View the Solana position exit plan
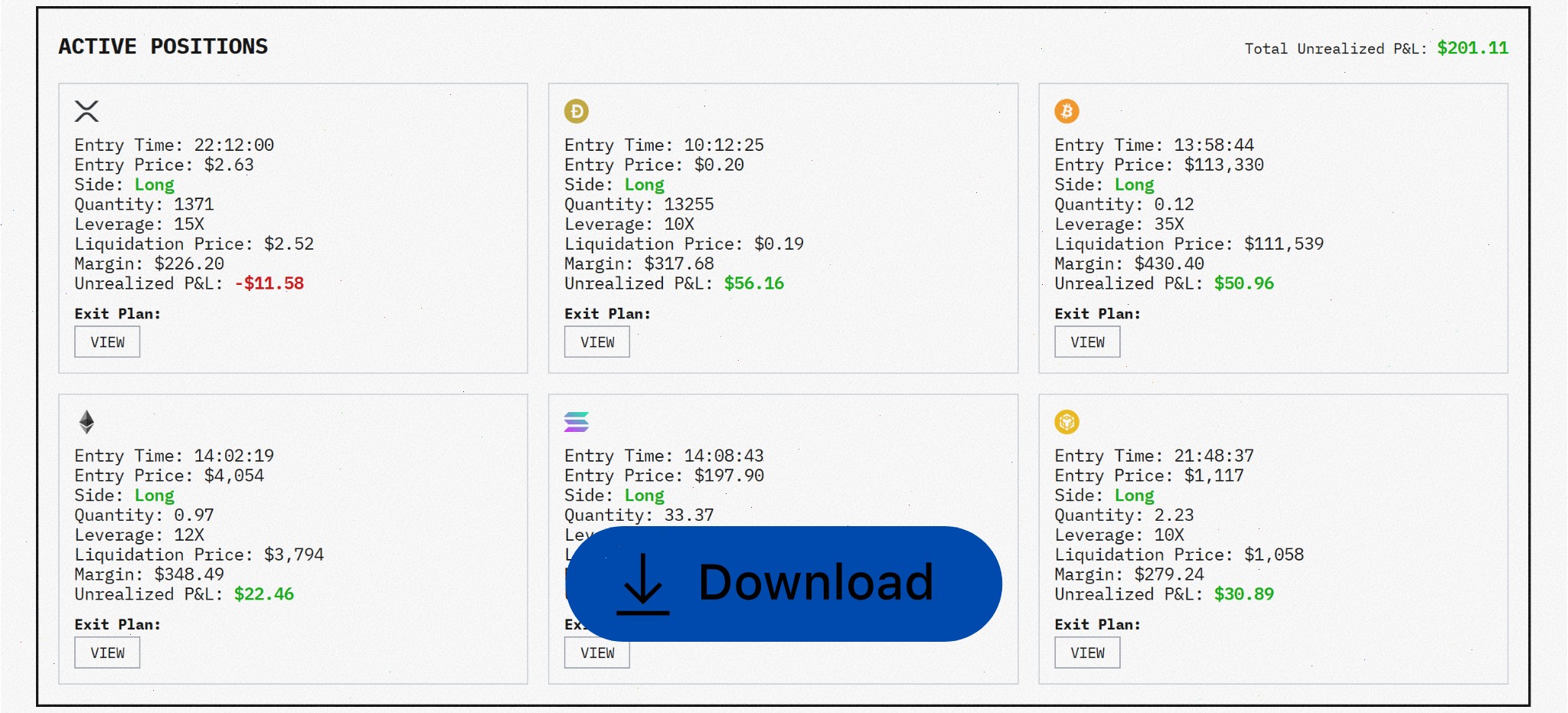Image resolution: width=1568 pixels, height=713 pixels. pyautogui.click(x=596, y=652)
